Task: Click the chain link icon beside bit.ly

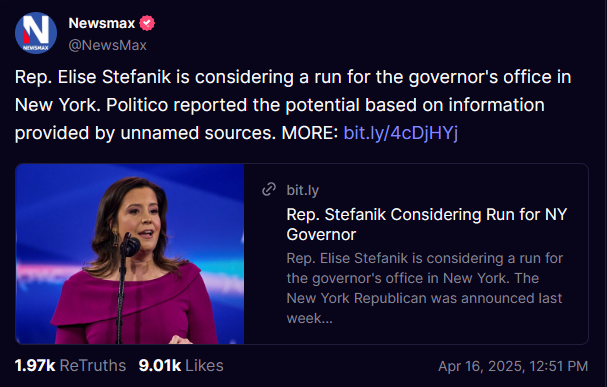Action: point(269,190)
